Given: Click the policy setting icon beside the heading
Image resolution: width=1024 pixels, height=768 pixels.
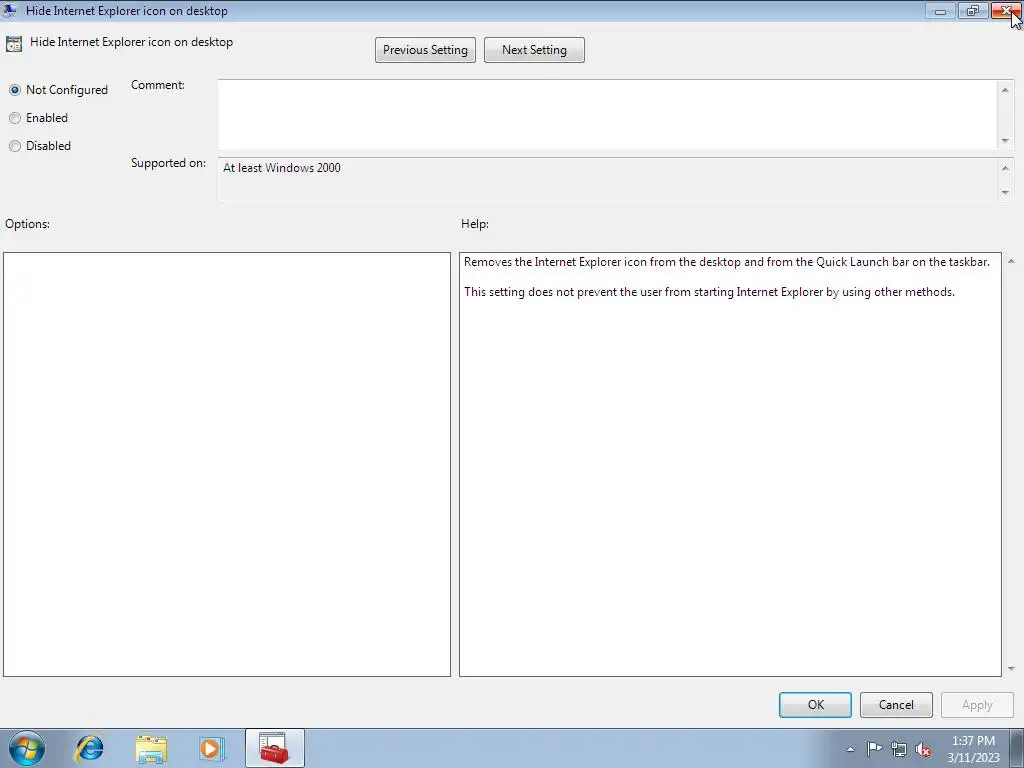Looking at the screenshot, I should (14, 44).
